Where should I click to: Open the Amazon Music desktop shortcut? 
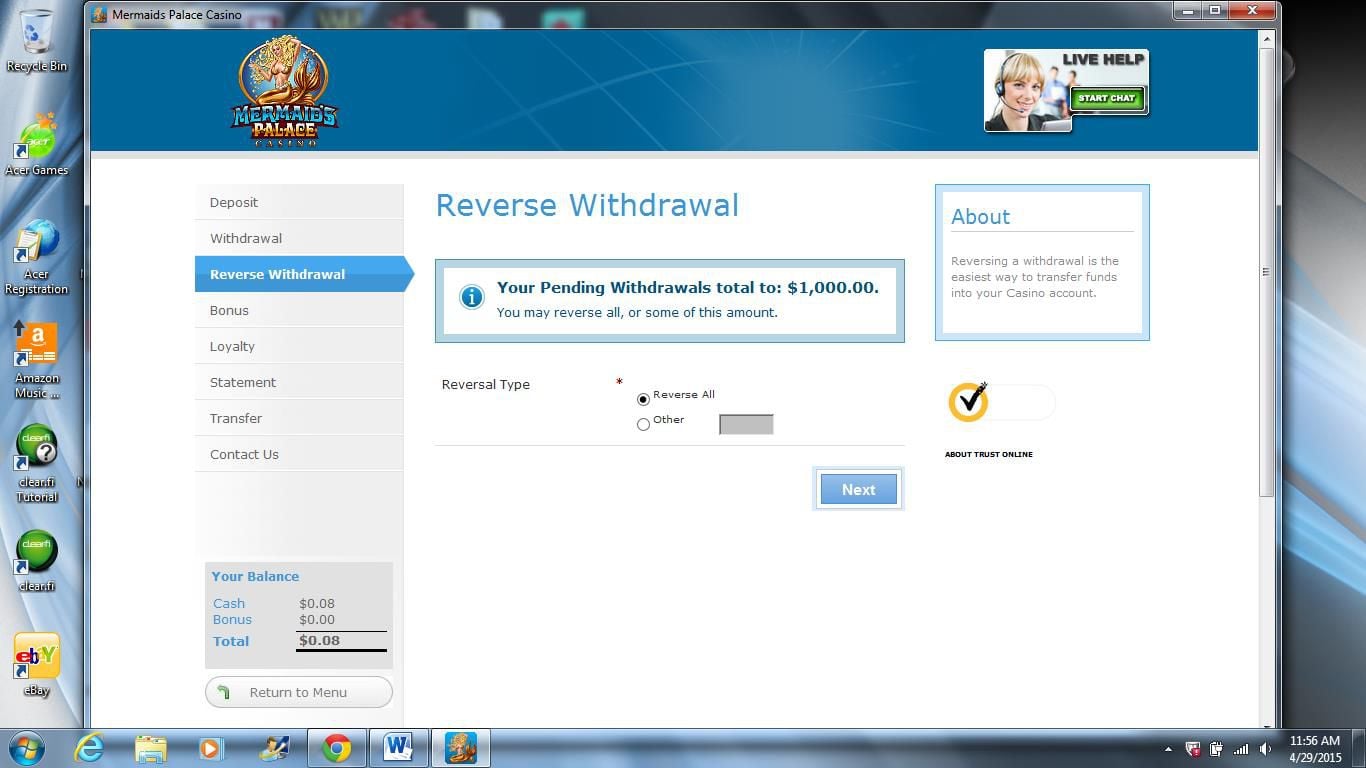pyautogui.click(x=37, y=361)
